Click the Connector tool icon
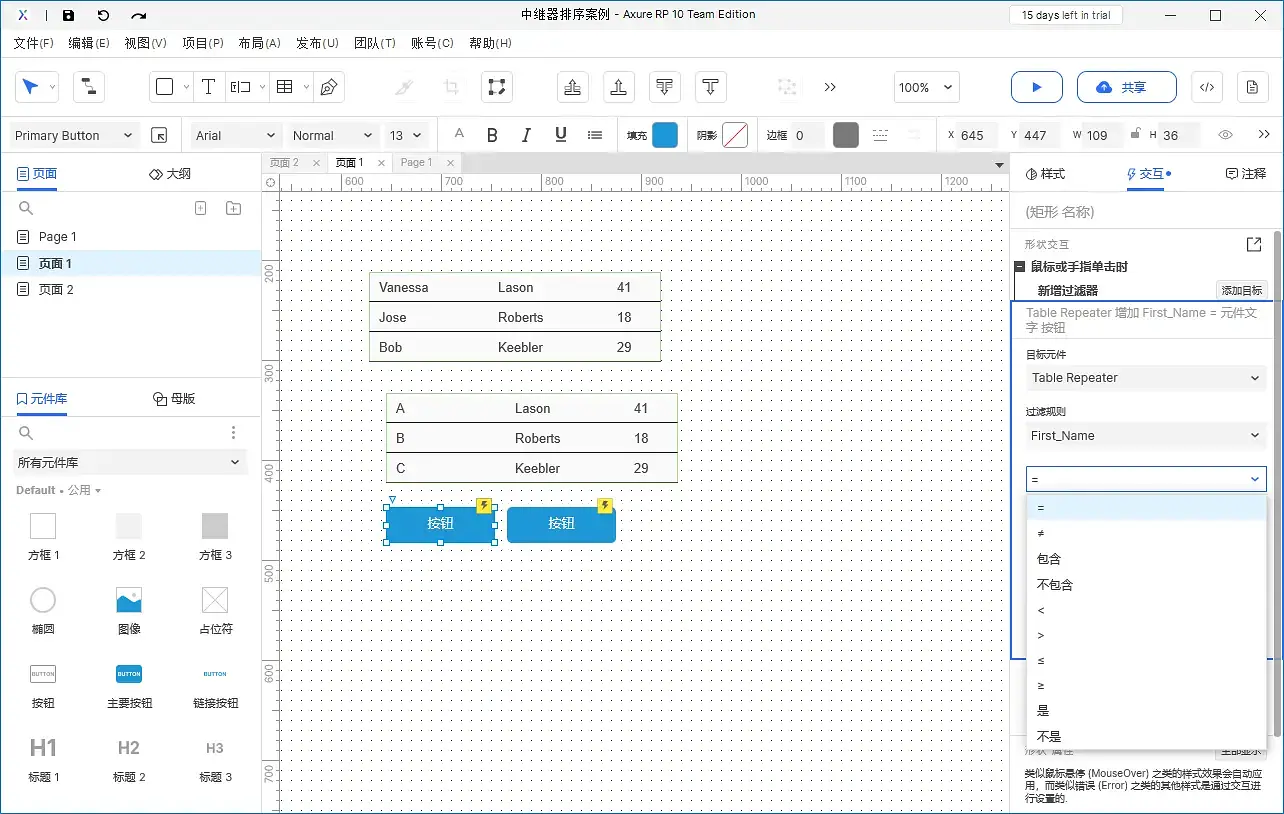 click(88, 87)
